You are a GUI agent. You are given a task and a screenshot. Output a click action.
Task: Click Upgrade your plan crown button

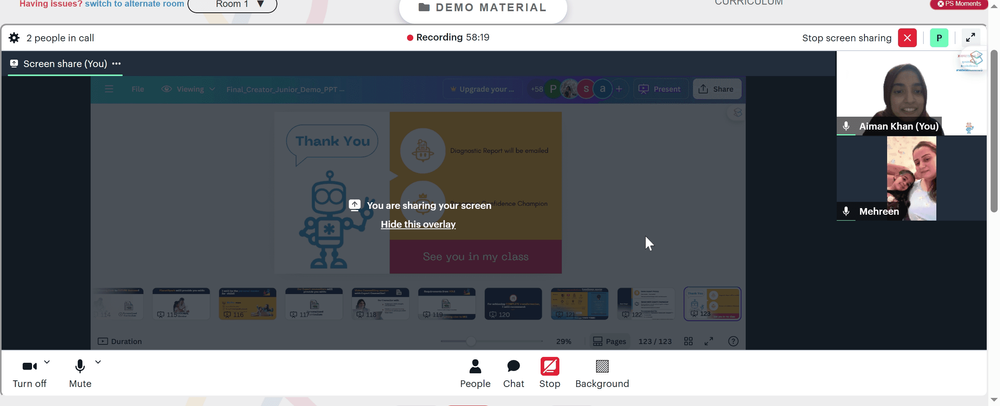tap(483, 89)
